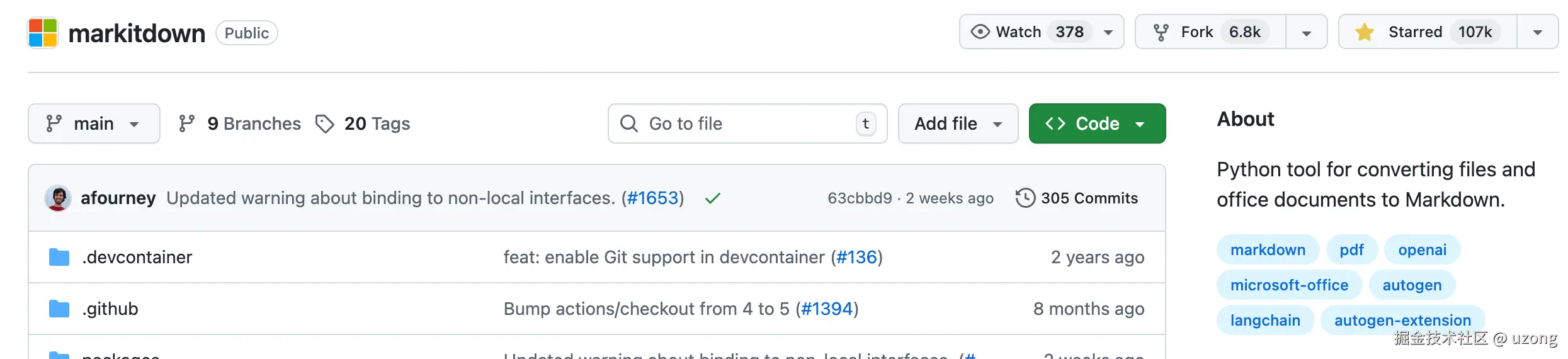Click the Microsoft logo avatar
This screenshot has width=1568, height=359.
point(43,33)
